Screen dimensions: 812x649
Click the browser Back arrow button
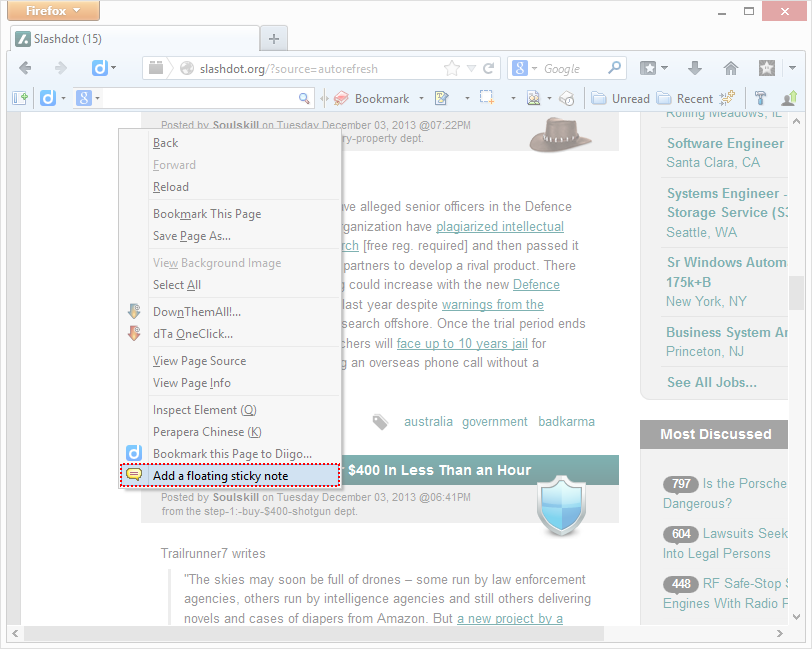pos(25,68)
